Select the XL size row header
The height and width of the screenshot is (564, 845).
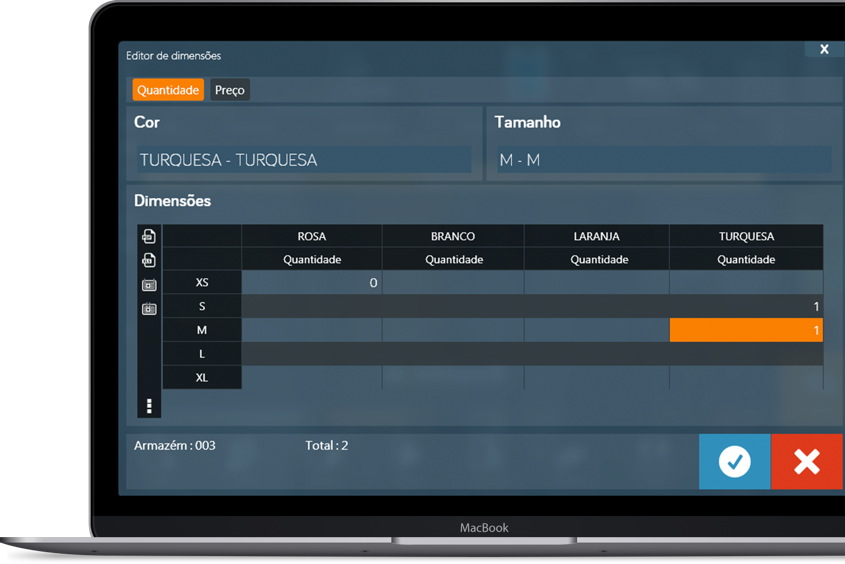click(x=202, y=378)
